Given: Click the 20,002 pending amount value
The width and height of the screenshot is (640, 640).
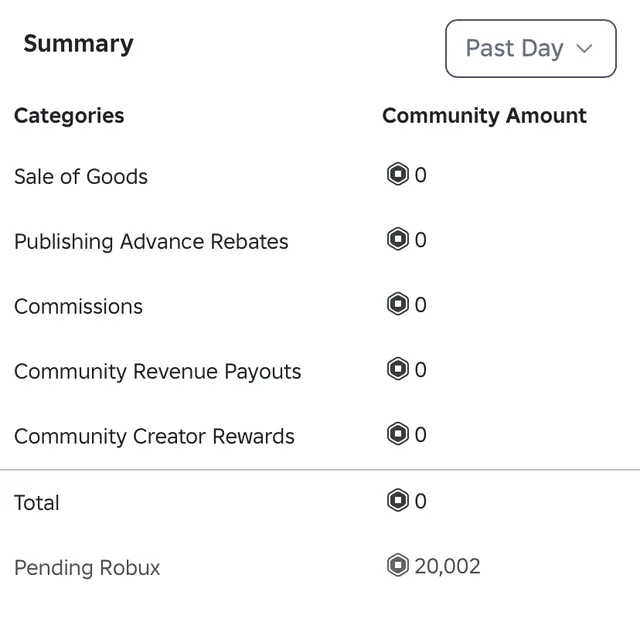Looking at the screenshot, I should [x=447, y=567].
